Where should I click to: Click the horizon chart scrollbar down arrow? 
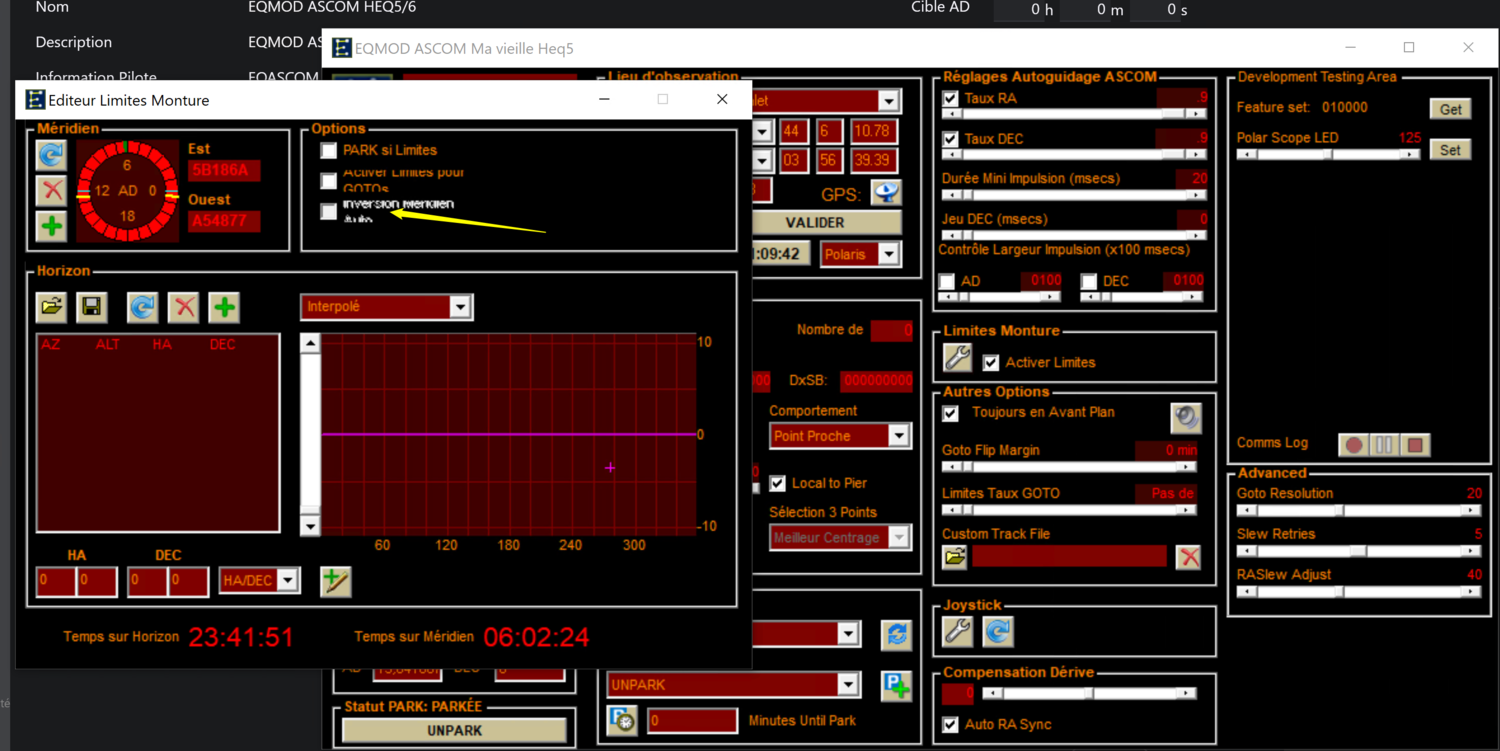point(310,526)
